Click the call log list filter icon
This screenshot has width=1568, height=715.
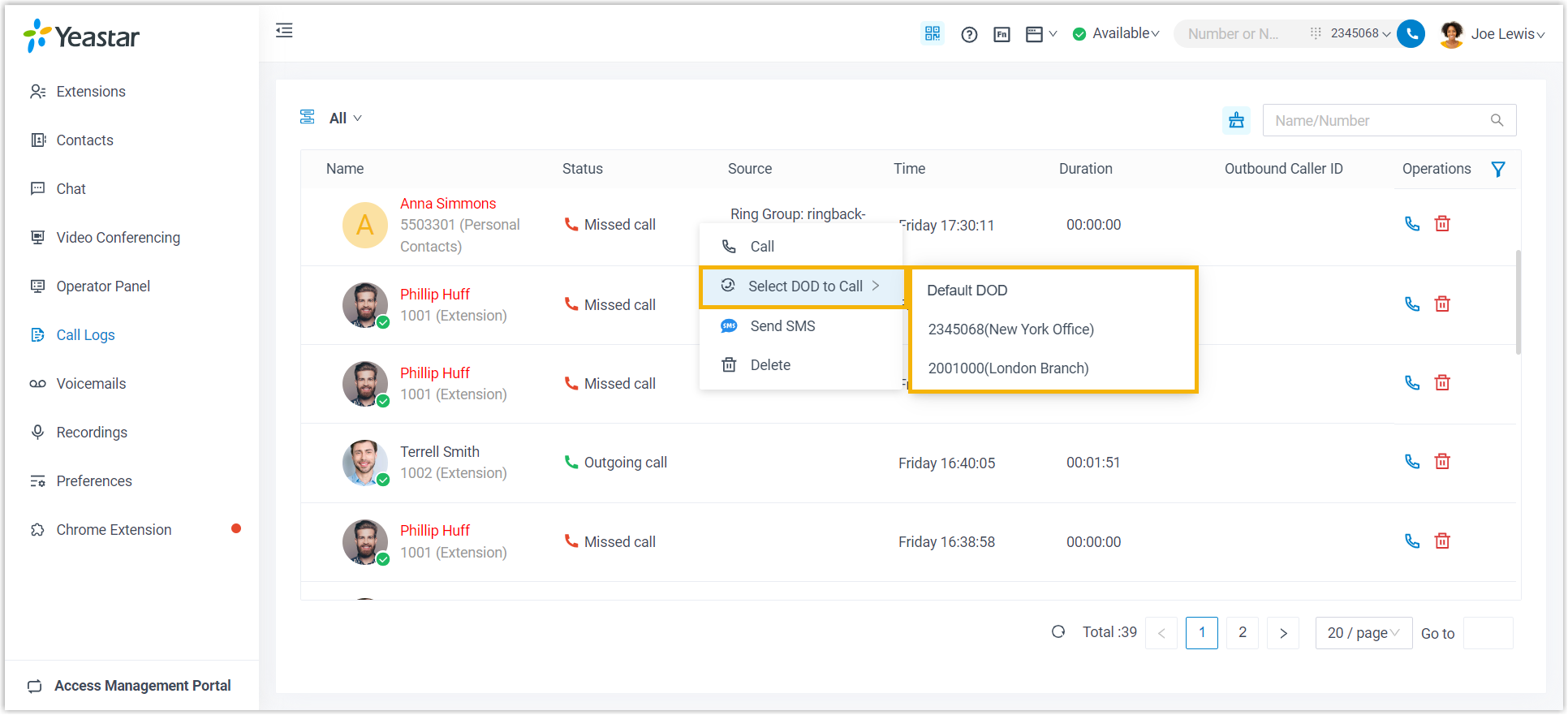click(x=307, y=118)
